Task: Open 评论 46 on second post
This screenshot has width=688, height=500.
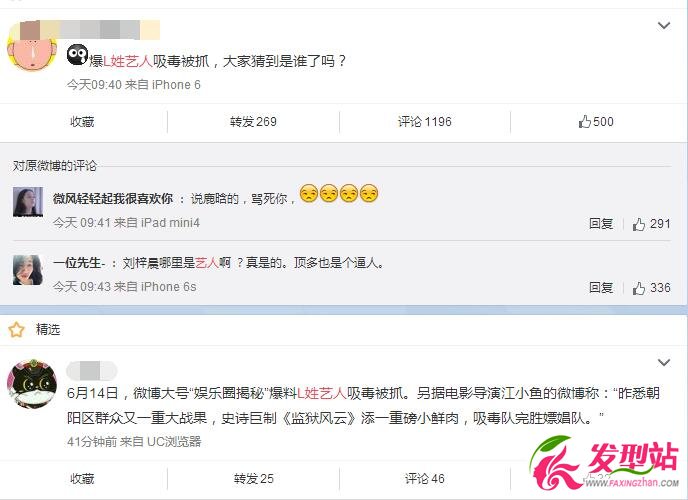Action: tap(424, 479)
